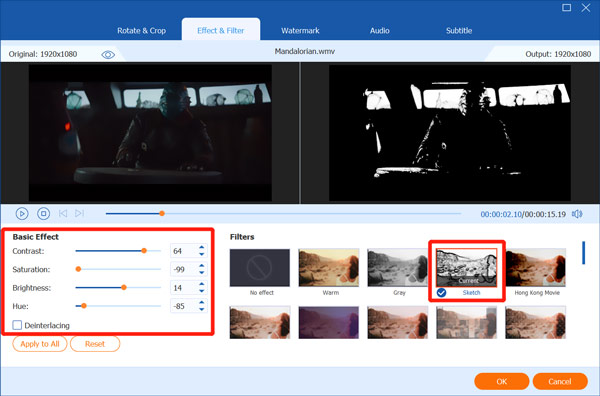Increase the Brightness value stepper
Screen dimensions: 600x396
coord(202,284)
